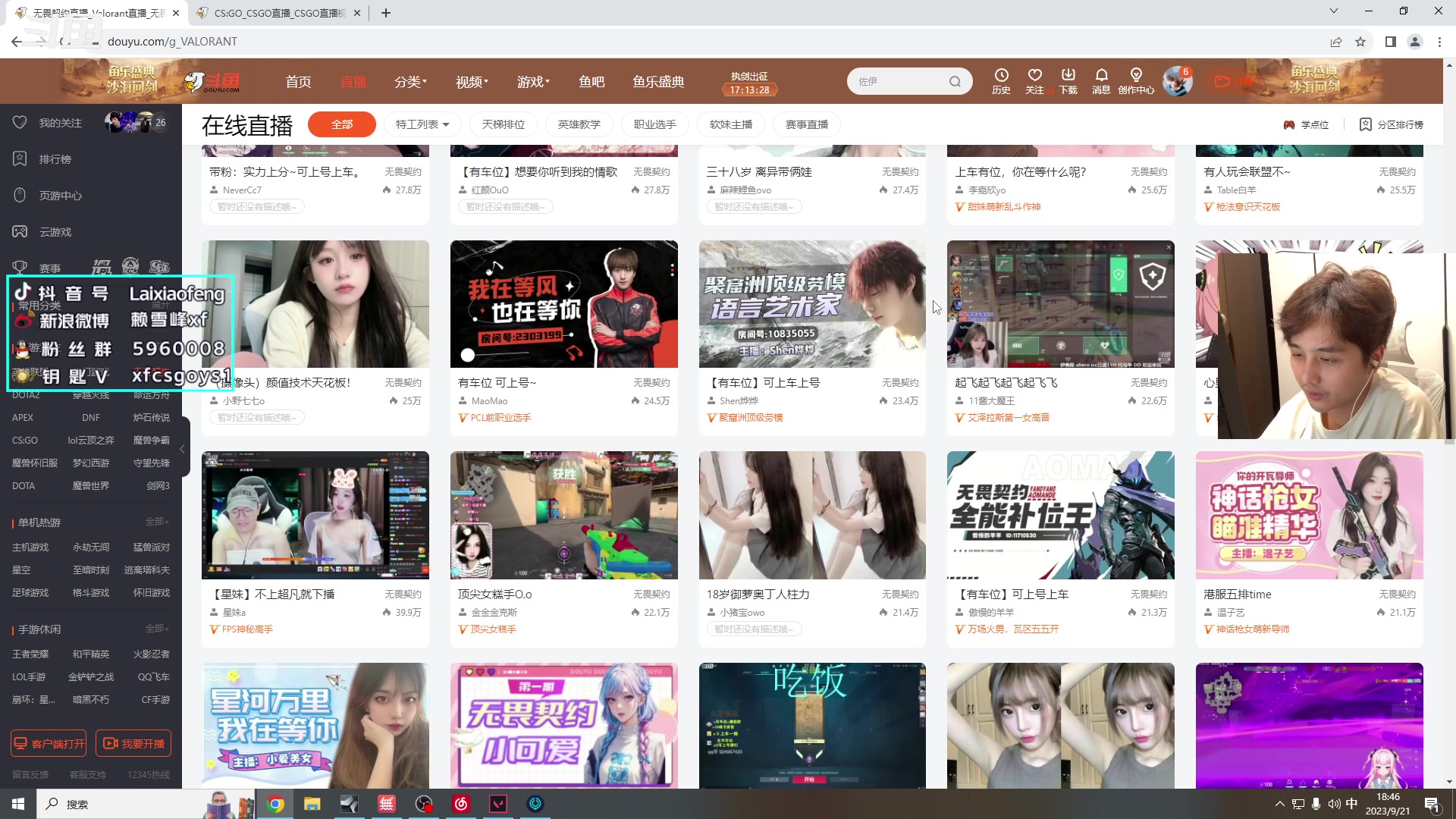Select the 职业选手 filter tab
Image resolution: width=1456 pixels, height=819 pixels.
click(x=655, y=124)
